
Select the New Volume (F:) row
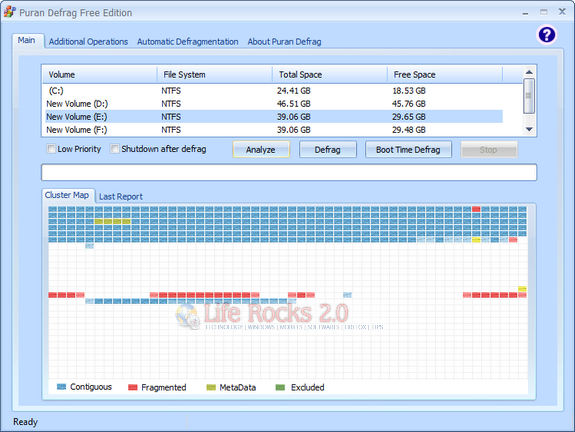pos(274,130)
